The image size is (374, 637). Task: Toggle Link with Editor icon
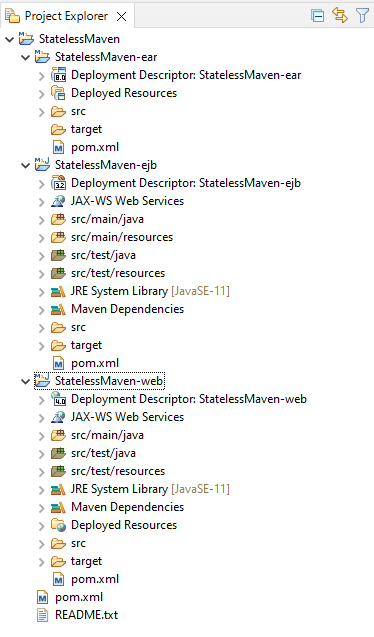339,15
